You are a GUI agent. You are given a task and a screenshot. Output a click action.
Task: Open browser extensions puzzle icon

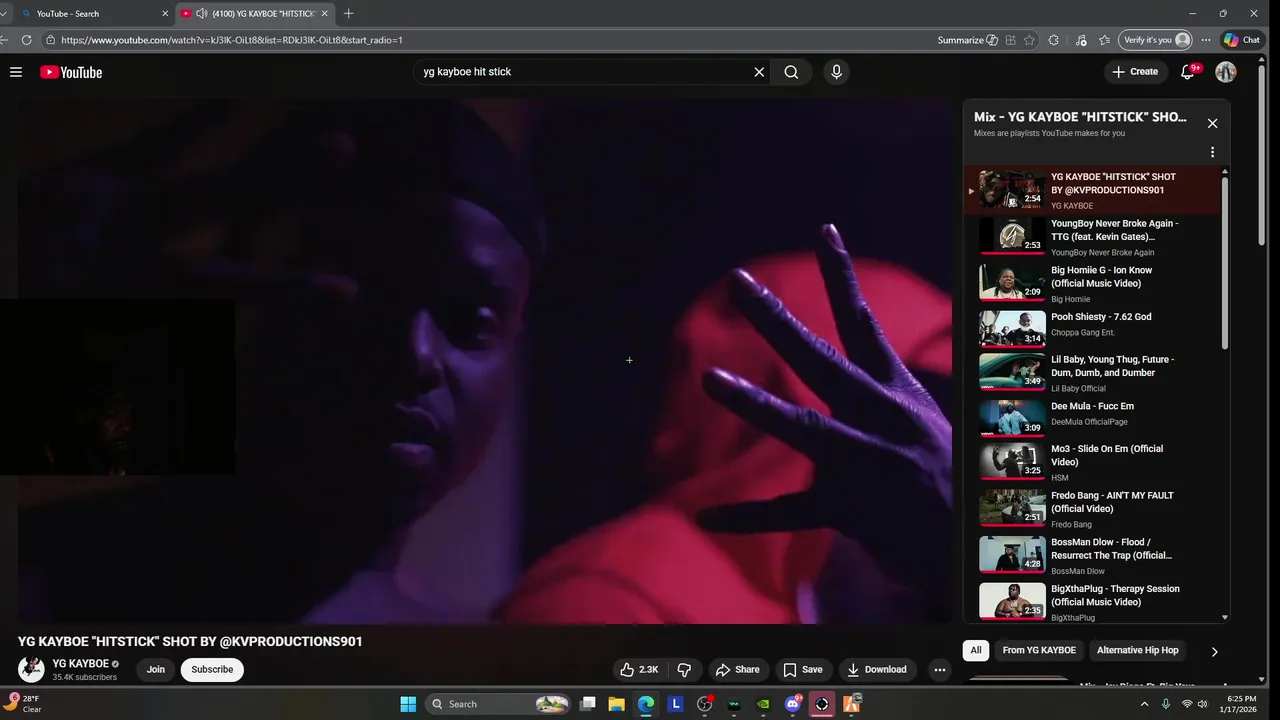tap(1054, 40)
